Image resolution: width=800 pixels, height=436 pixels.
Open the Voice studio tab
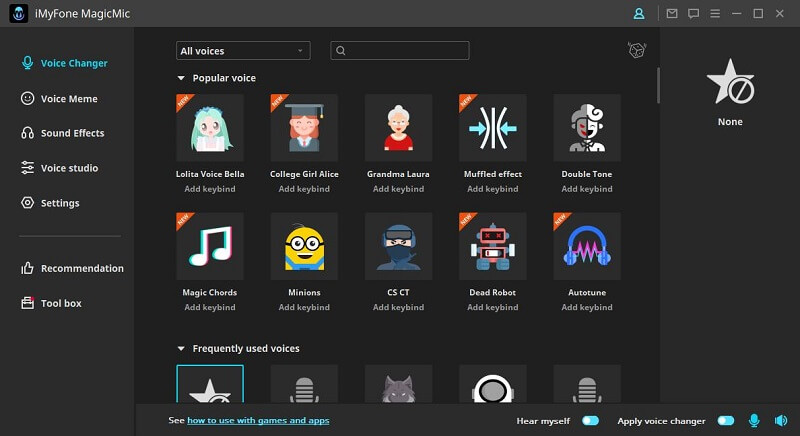(x=59, y=168)
